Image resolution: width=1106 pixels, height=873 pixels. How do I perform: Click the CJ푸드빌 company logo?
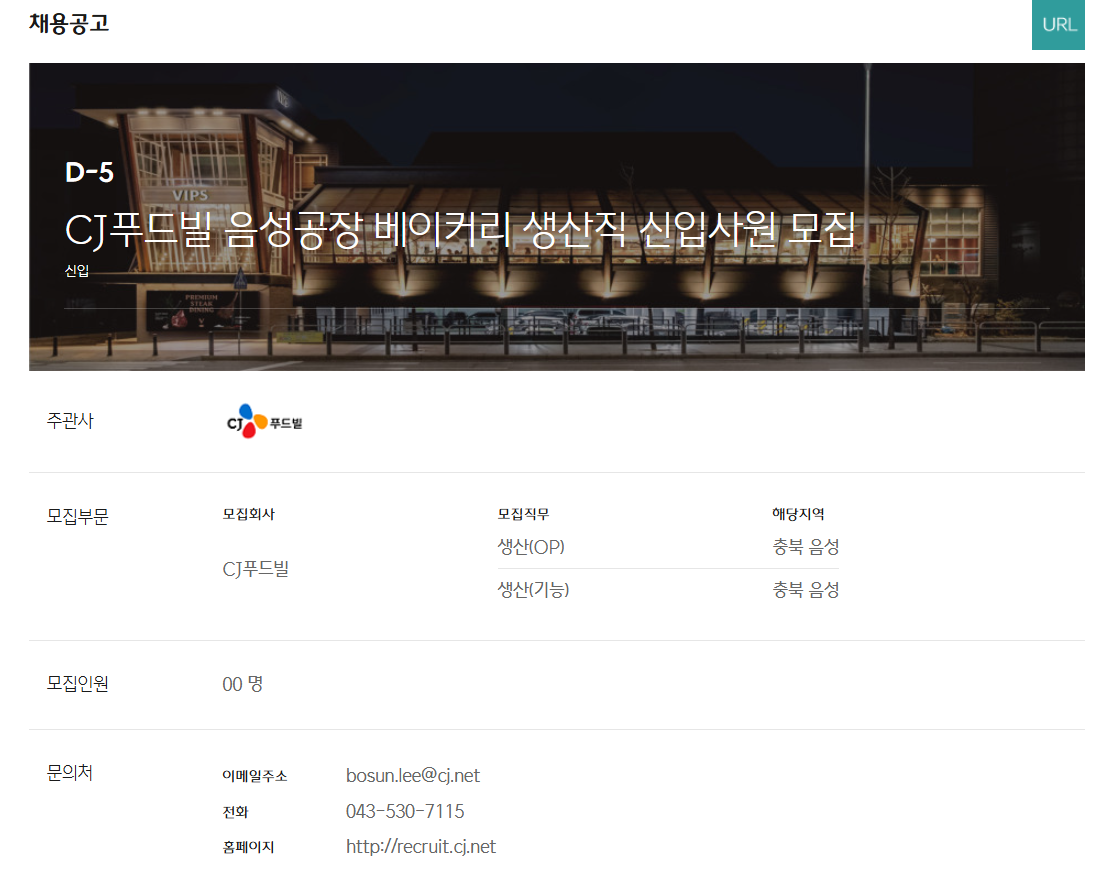(265, 421)
